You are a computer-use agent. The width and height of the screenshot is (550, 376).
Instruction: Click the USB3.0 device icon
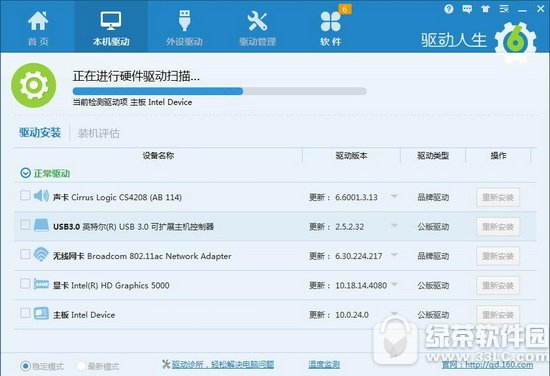41,225
